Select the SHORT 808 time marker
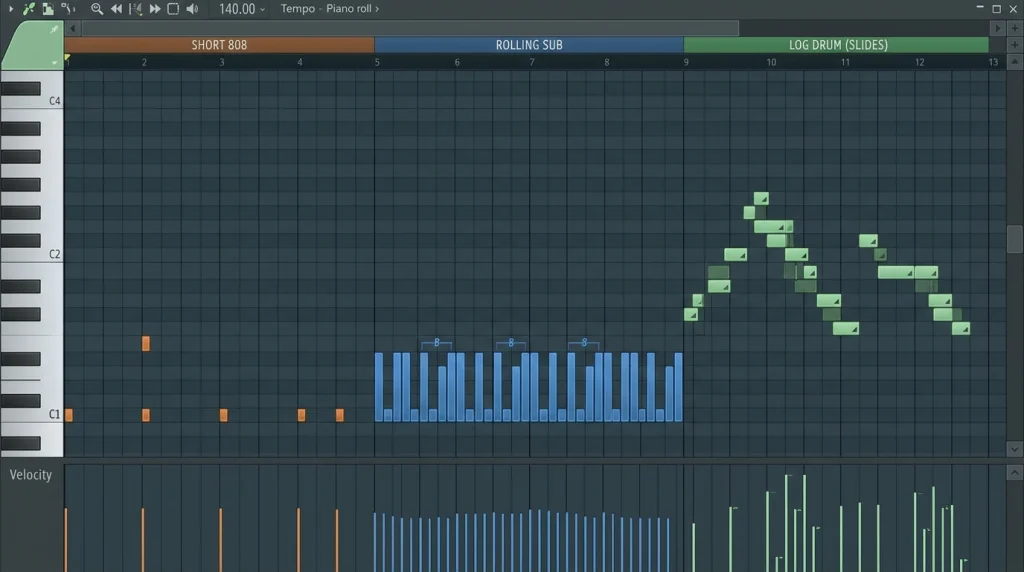 (219, 44)
